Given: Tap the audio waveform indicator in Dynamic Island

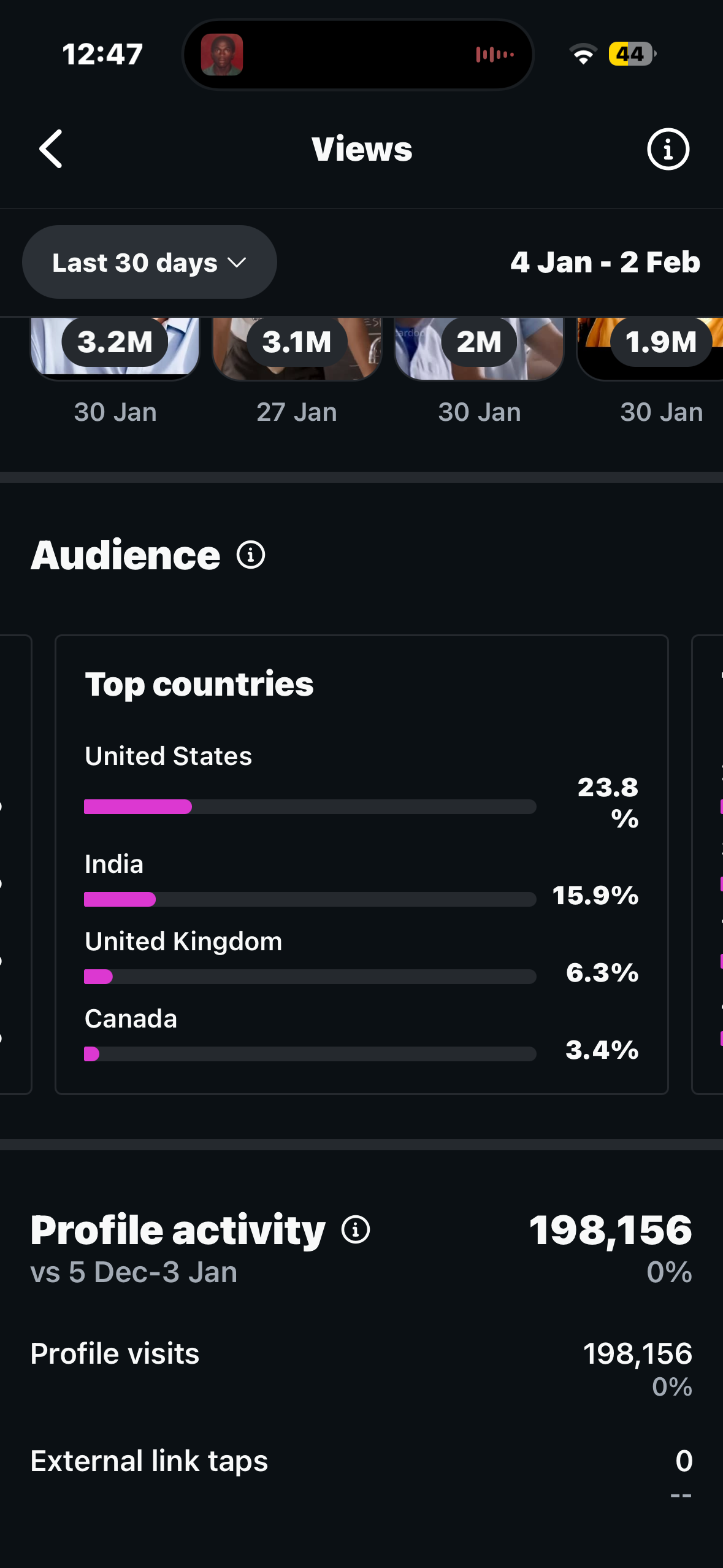Looking at the screenshot, I should (x=495, y=55).
